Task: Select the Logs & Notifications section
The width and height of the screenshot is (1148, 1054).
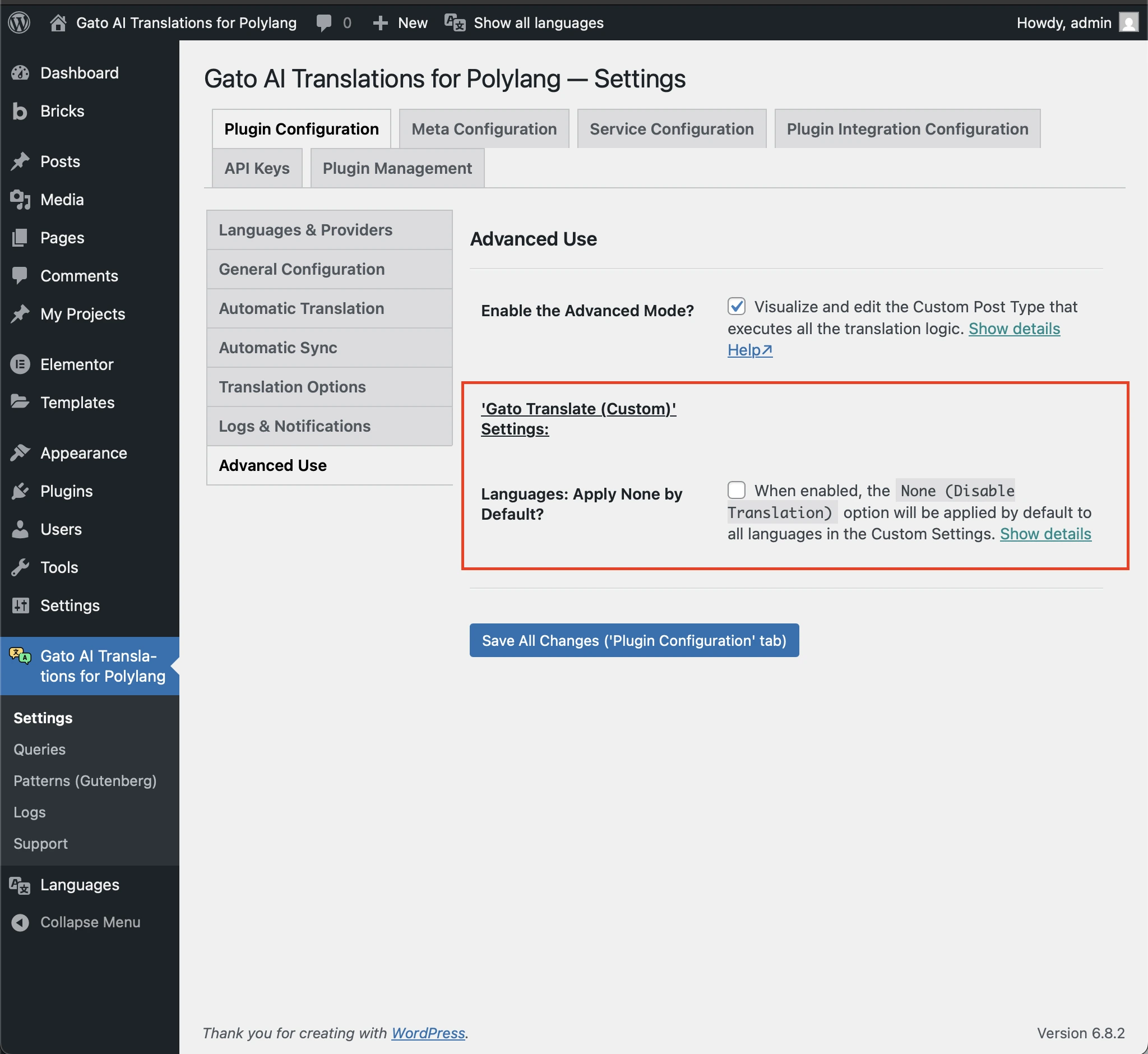Action: click(x=294, y=426)
